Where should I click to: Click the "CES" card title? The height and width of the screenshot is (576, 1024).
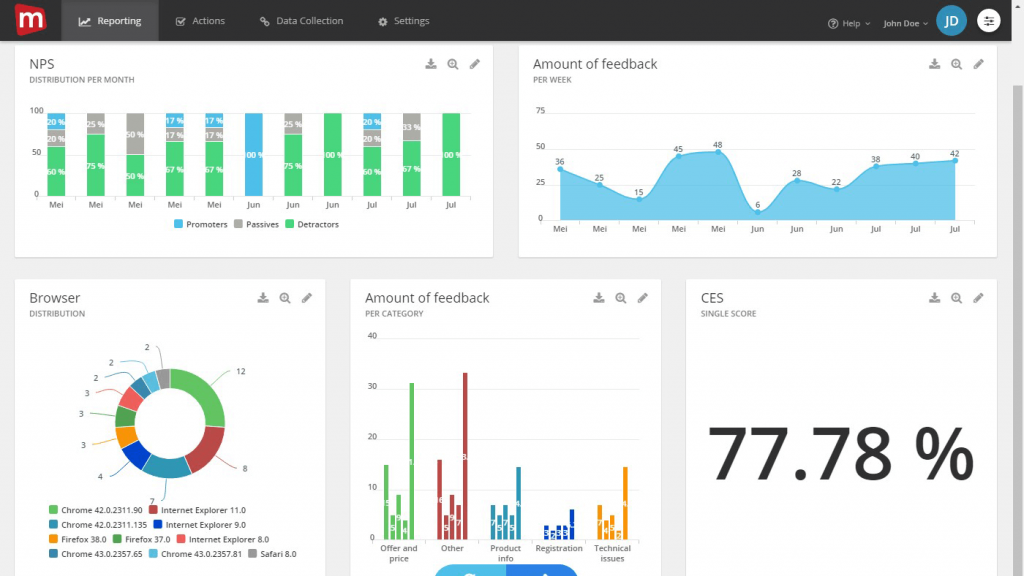click(712, 298)
